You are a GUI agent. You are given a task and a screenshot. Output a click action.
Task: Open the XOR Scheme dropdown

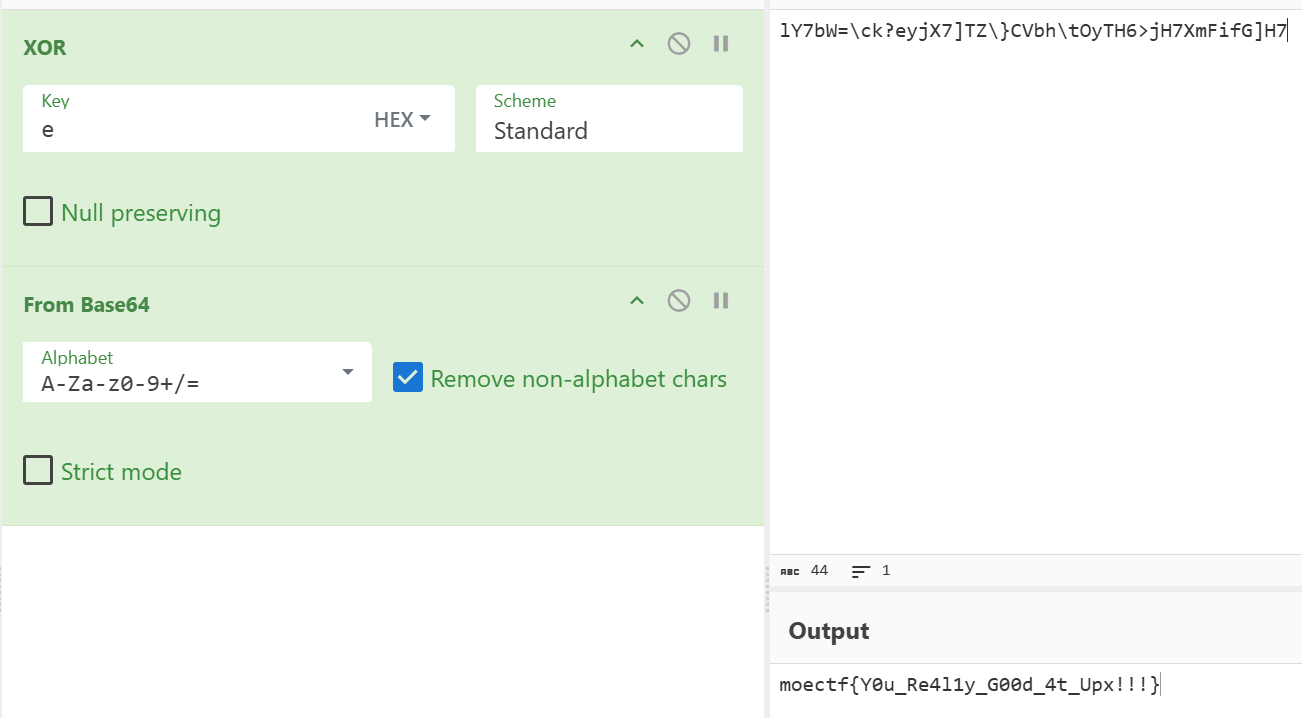pyautogui.click(x=608, y=130)
